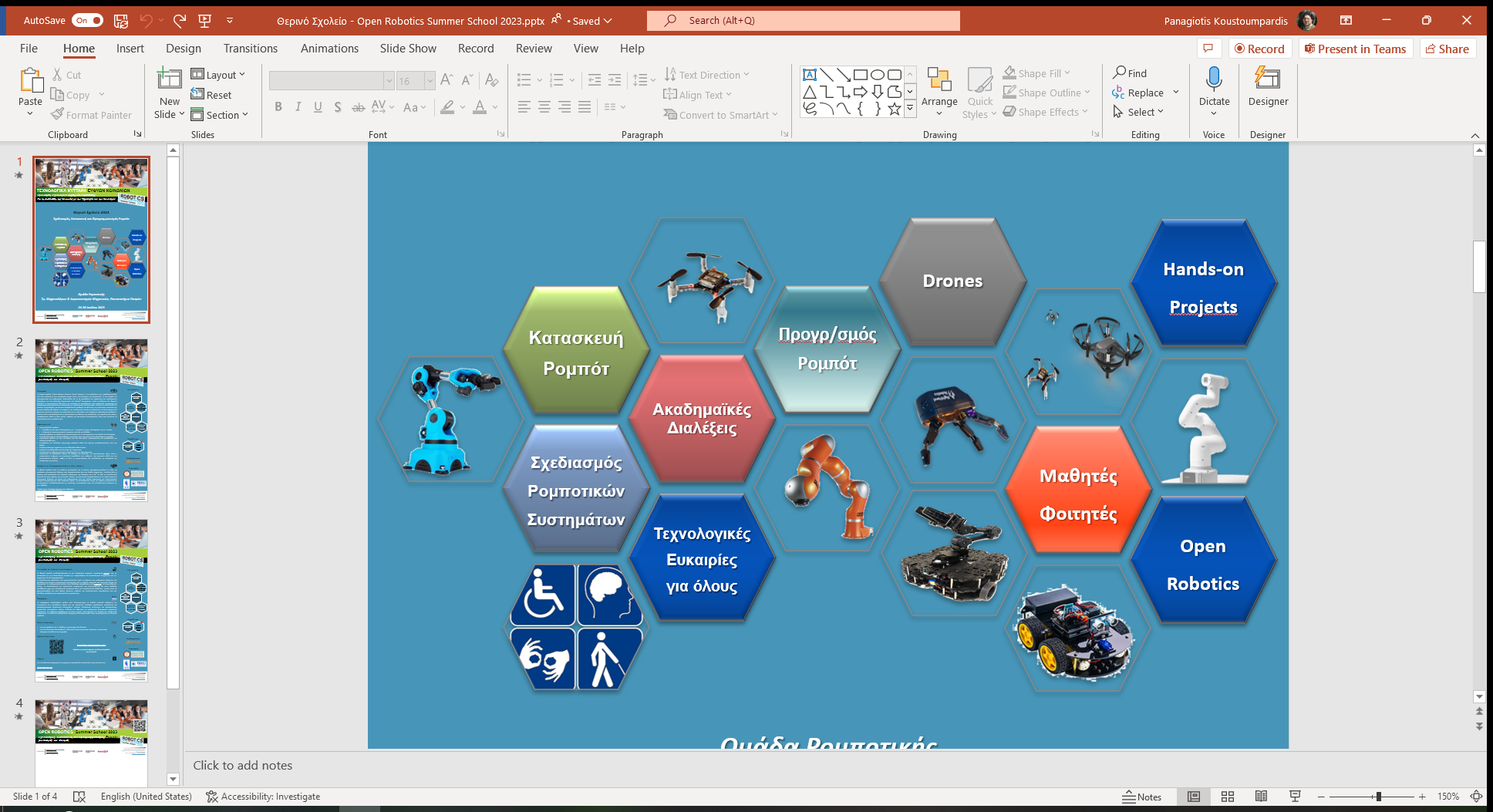Start presentation from beginning icon
This screenshot has height=812, width=1493.
tap(205, 21)
